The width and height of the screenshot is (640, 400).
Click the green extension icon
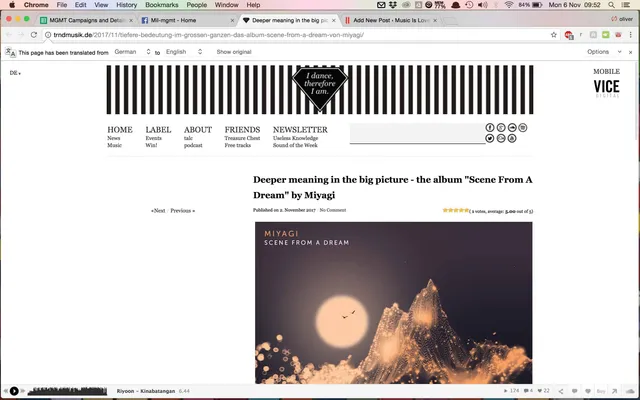(x=606, y=35)
